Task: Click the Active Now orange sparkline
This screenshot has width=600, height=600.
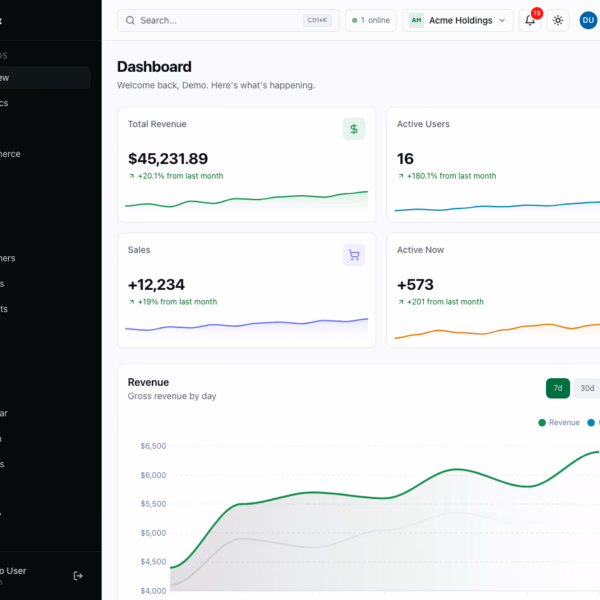Action: pos(497,331)
